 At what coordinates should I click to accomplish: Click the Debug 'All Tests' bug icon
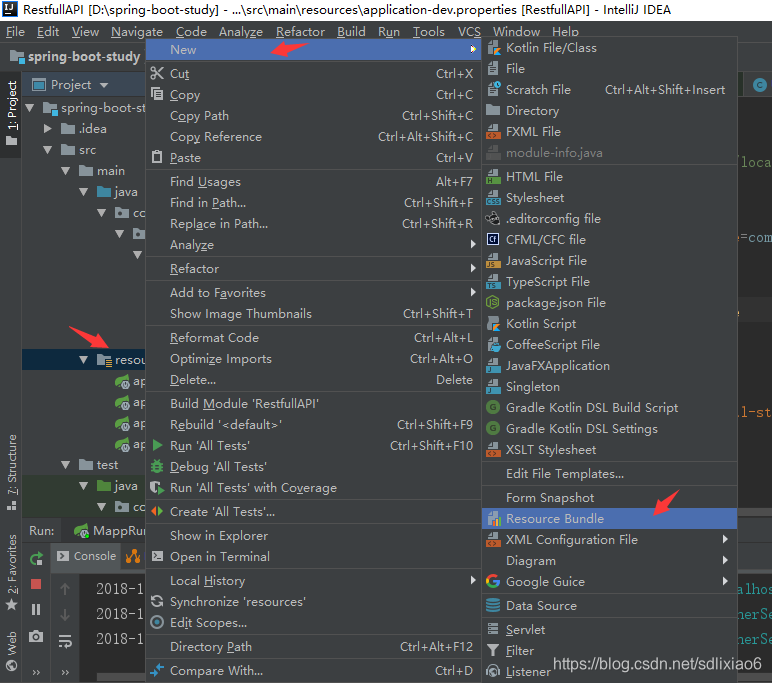[157, 466]
